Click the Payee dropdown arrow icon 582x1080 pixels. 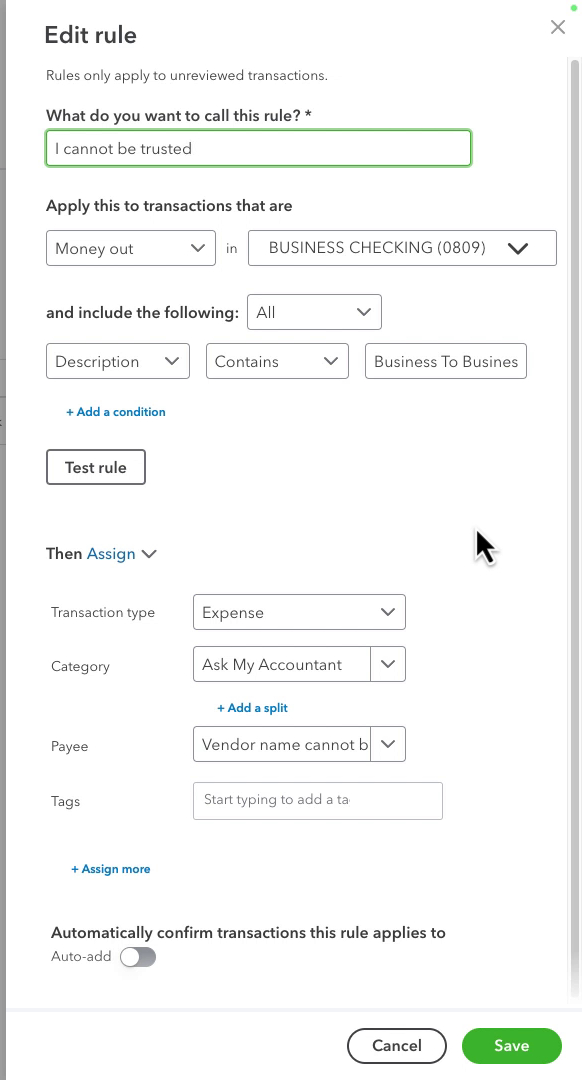[388, 744]
